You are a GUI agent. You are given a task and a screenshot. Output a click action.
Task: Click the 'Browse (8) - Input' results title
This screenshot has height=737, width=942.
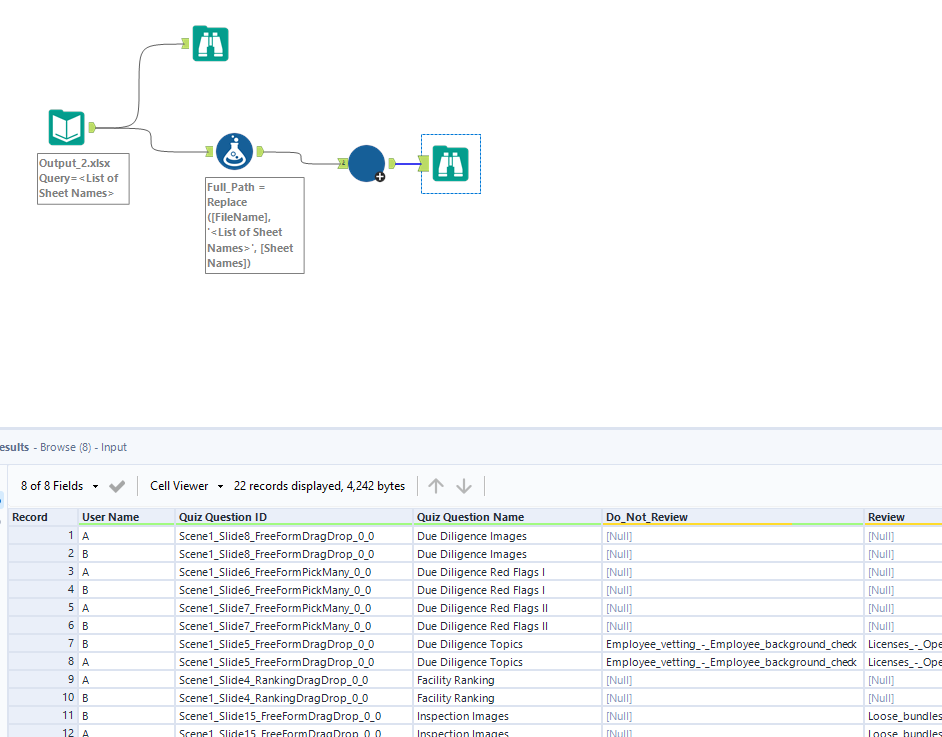(x=84, y=447)
